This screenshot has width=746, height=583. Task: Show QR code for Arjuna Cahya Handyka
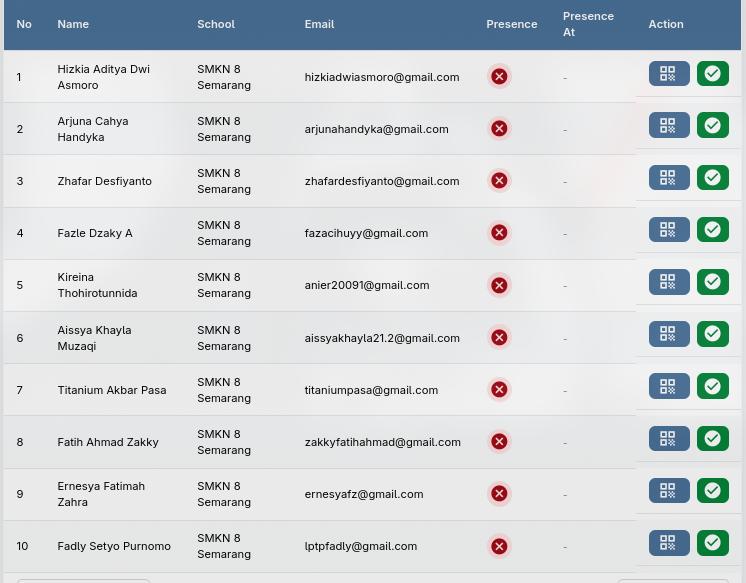(668, 126)
